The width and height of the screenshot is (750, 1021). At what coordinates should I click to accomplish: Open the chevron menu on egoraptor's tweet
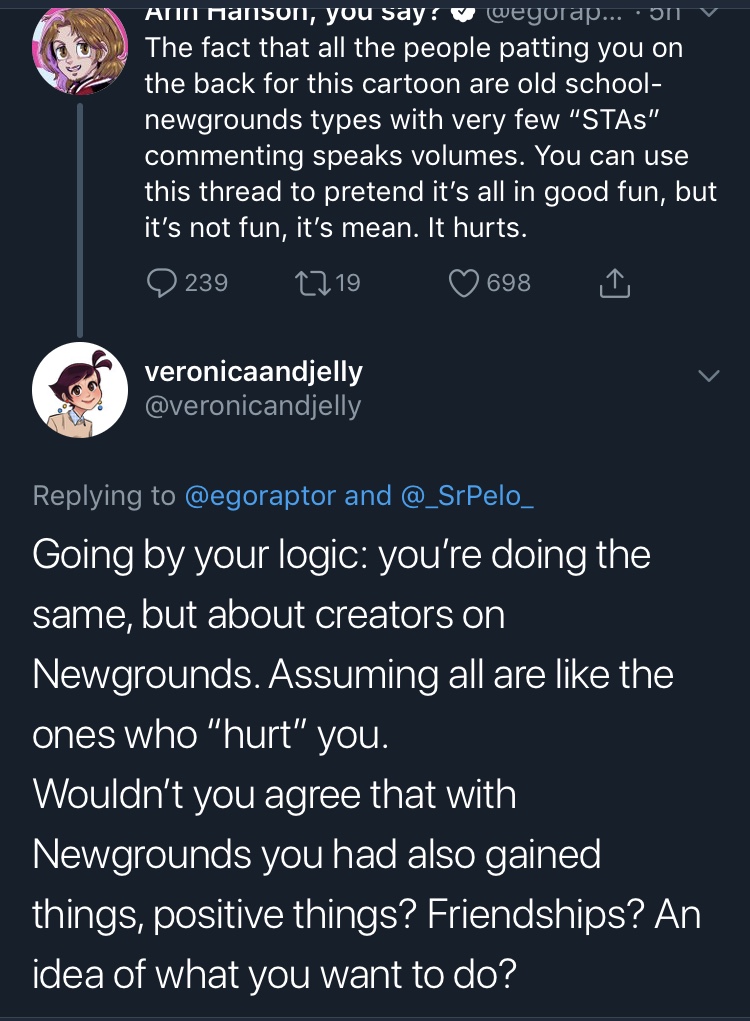[x=710, y=11]
